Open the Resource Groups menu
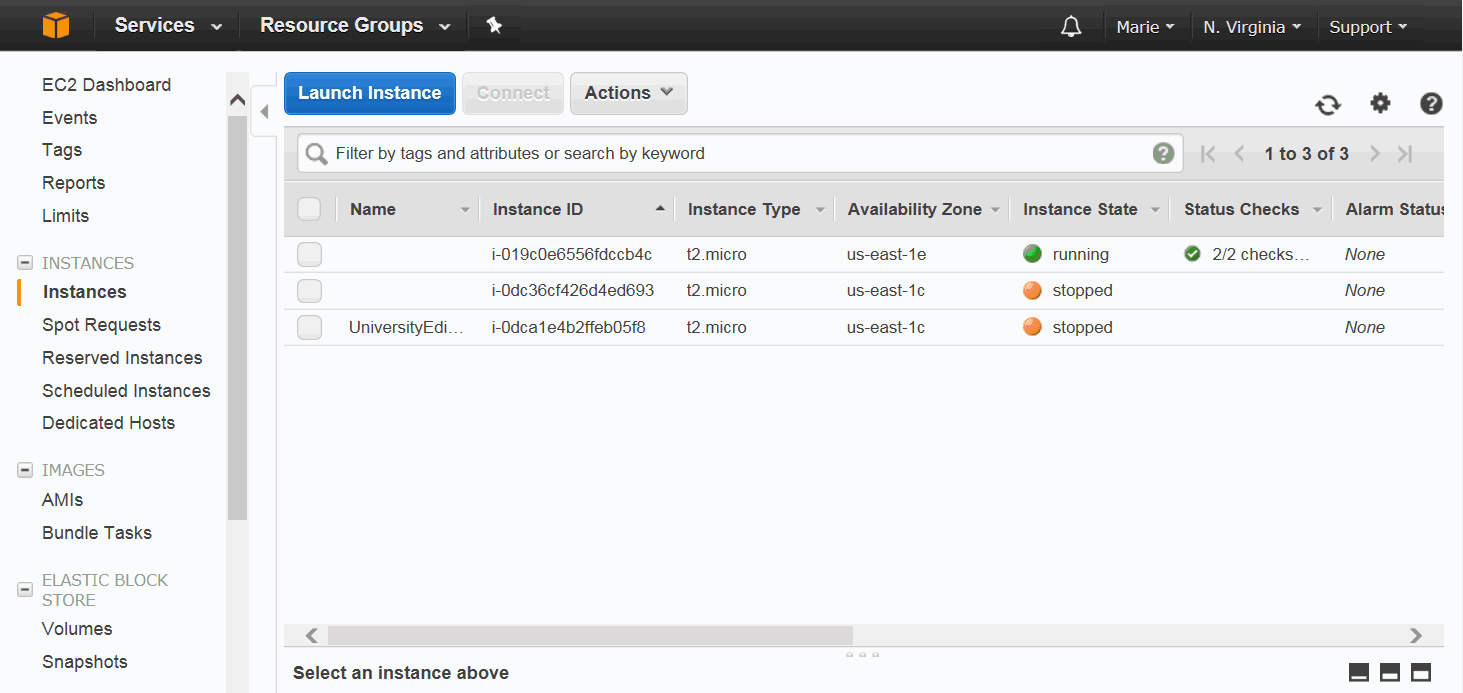The image size is (1463, 693). coord(354,26)
